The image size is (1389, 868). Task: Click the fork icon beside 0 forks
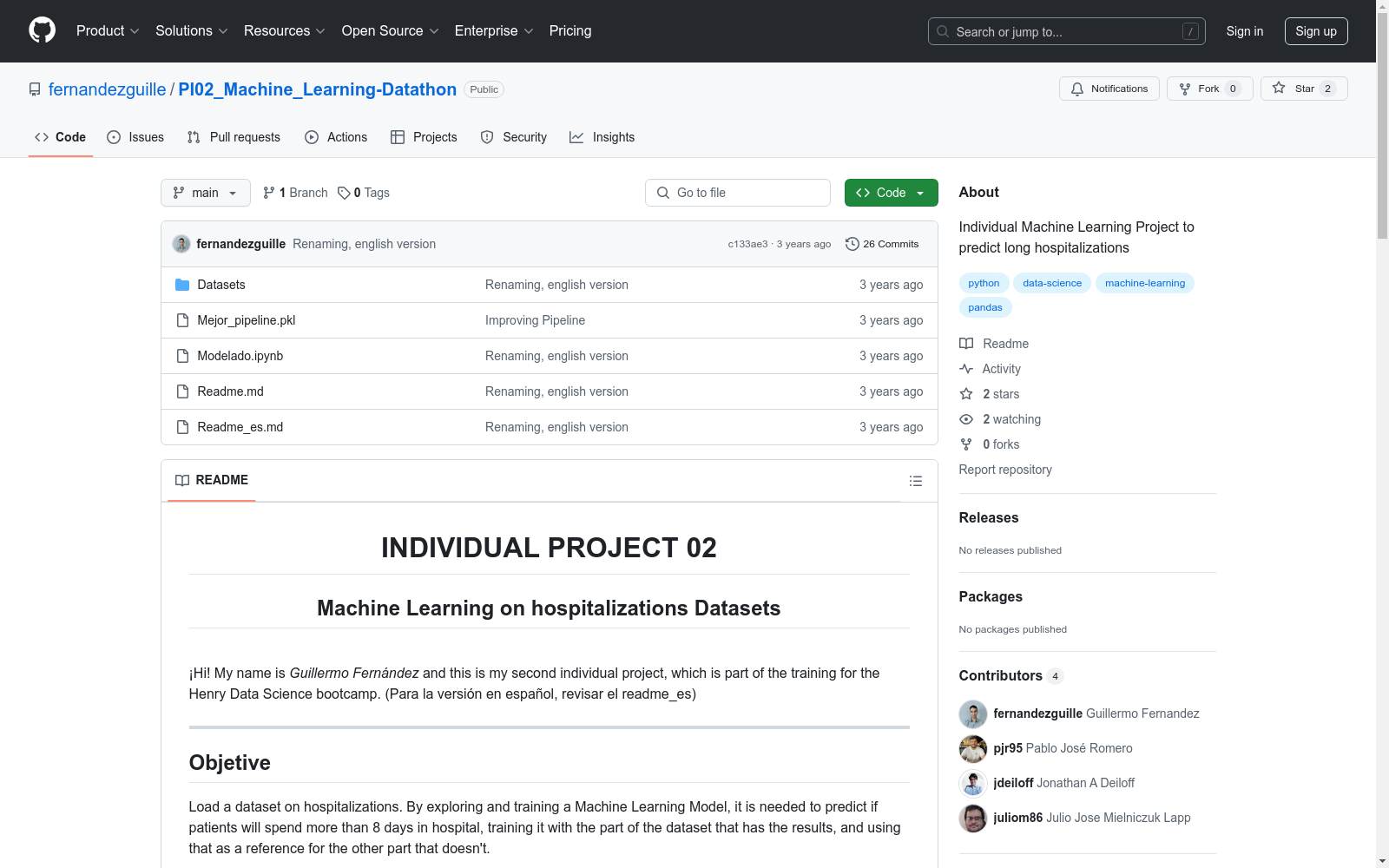coord(966,444)
